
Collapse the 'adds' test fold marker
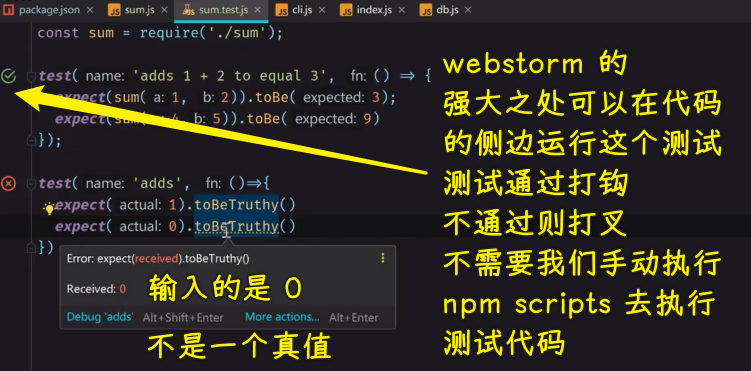tap(31, 183)
